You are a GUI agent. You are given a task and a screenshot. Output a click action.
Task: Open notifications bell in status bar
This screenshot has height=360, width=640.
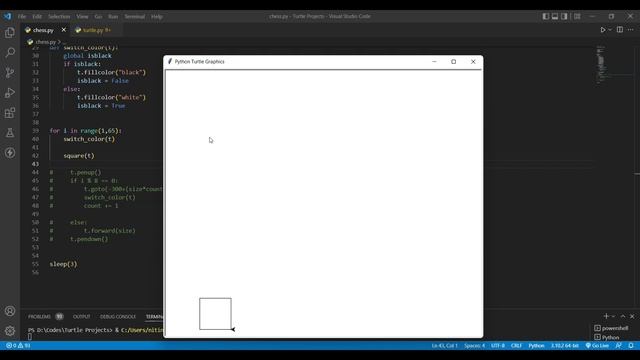(631, 346)
